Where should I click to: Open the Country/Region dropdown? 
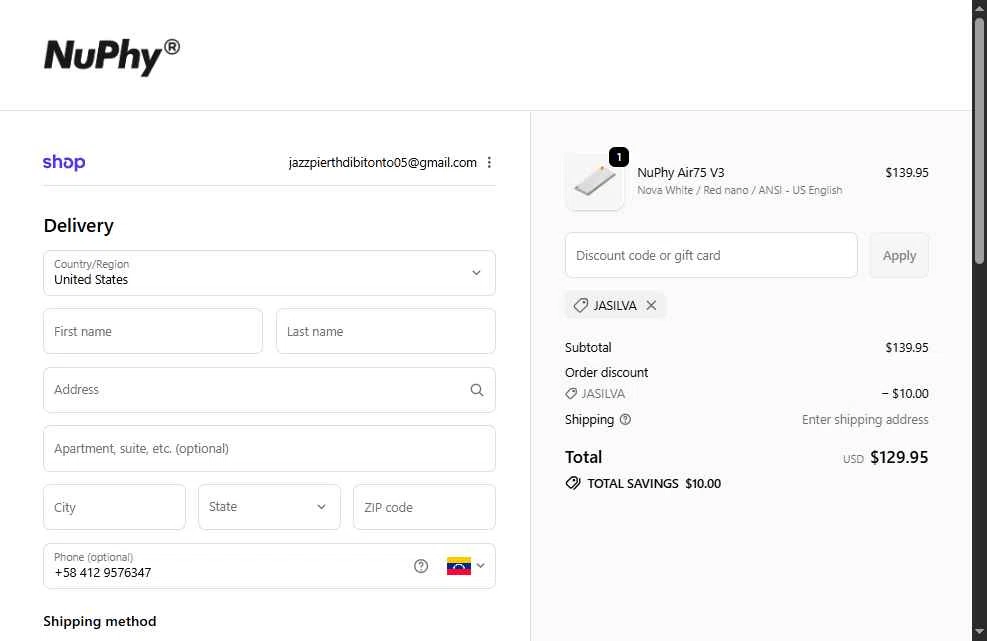pos(269,273)
